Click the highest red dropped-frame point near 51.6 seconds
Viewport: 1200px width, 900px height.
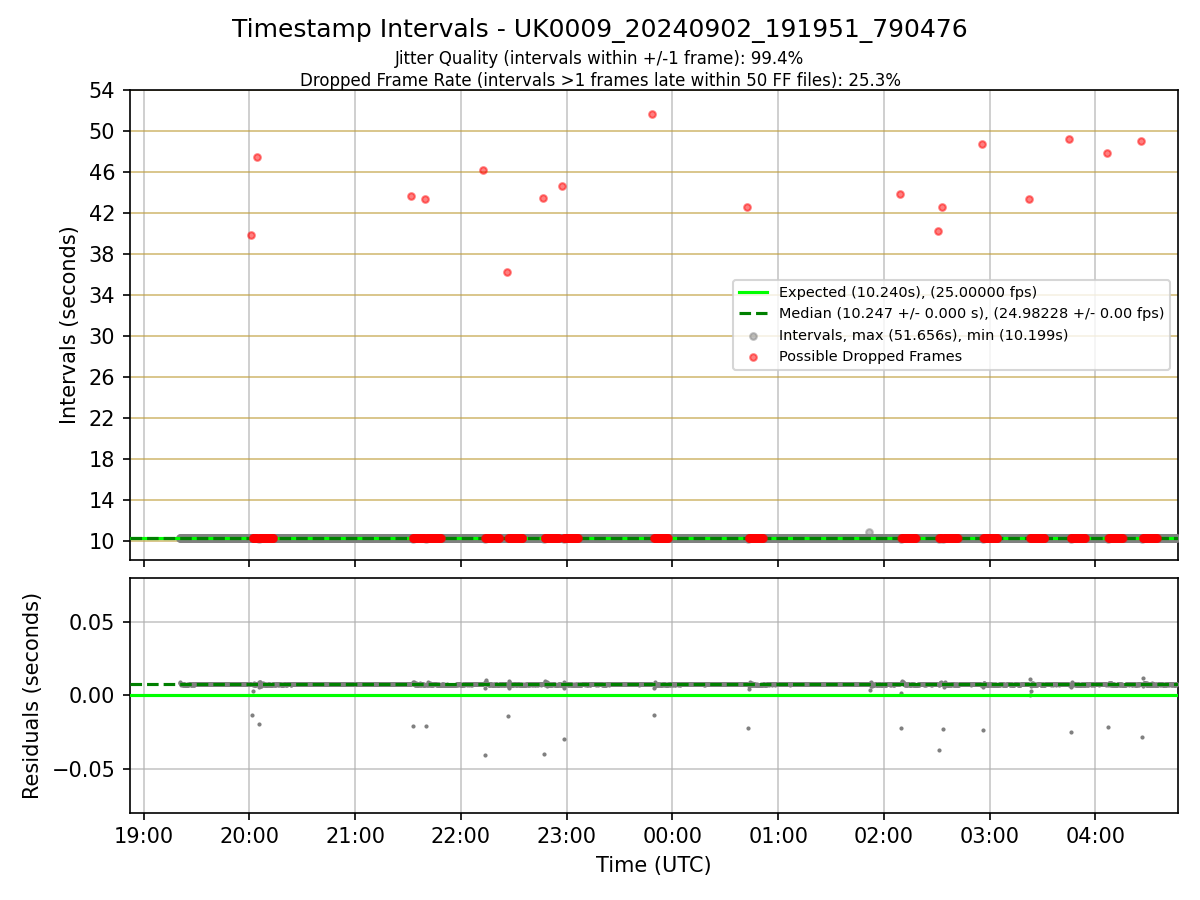[x=652, y=114]
